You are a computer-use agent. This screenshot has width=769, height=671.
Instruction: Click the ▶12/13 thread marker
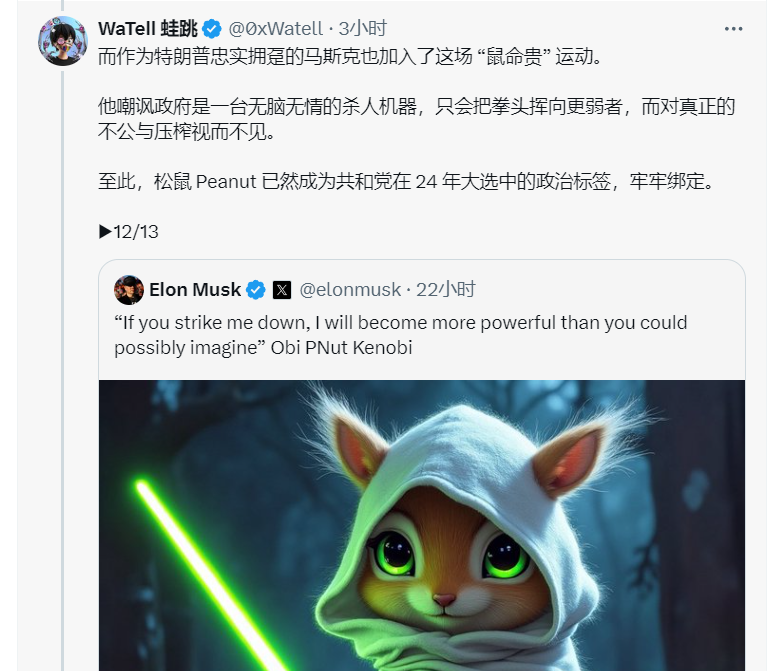[x=128, y=232]
